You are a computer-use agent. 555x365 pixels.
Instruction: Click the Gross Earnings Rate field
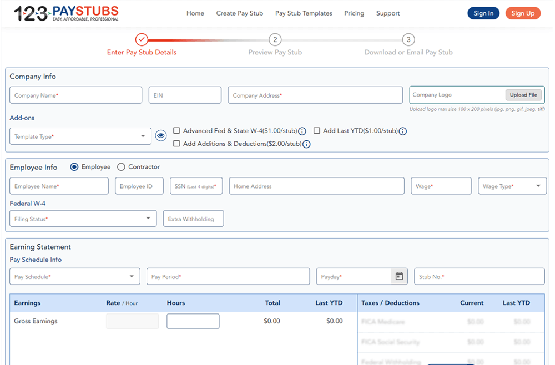(x=132, y=321)
